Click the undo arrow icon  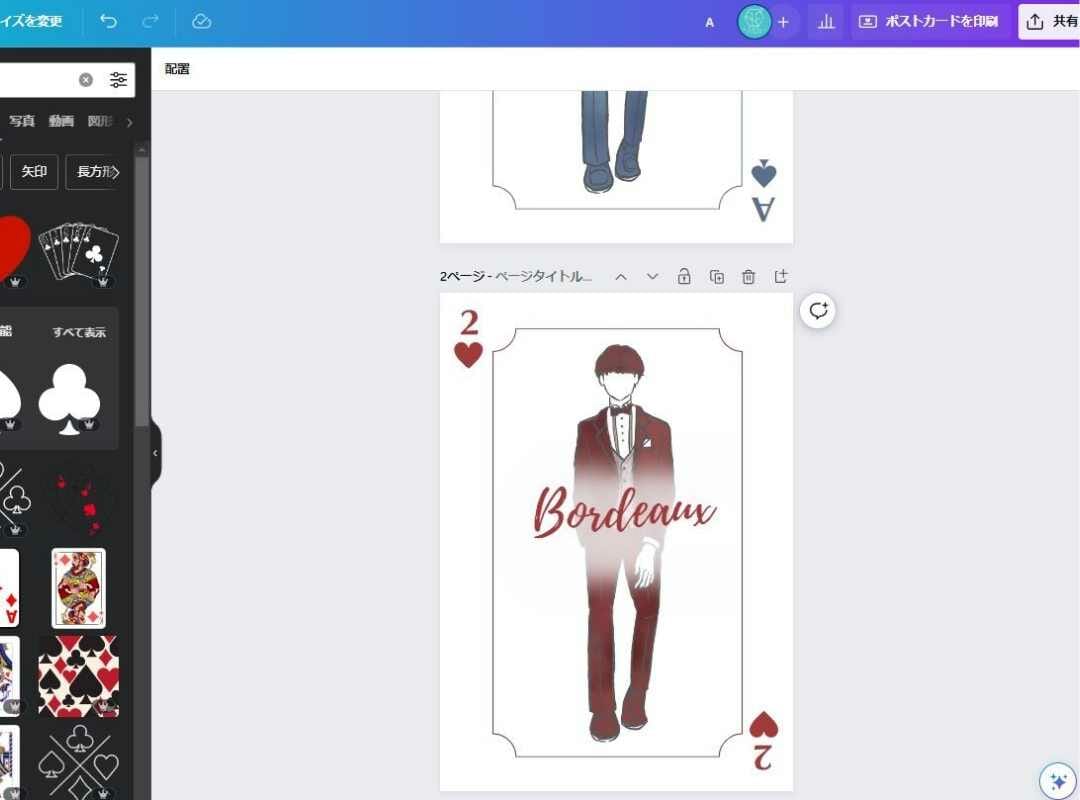pyautogui.click(x=109, y=21)
